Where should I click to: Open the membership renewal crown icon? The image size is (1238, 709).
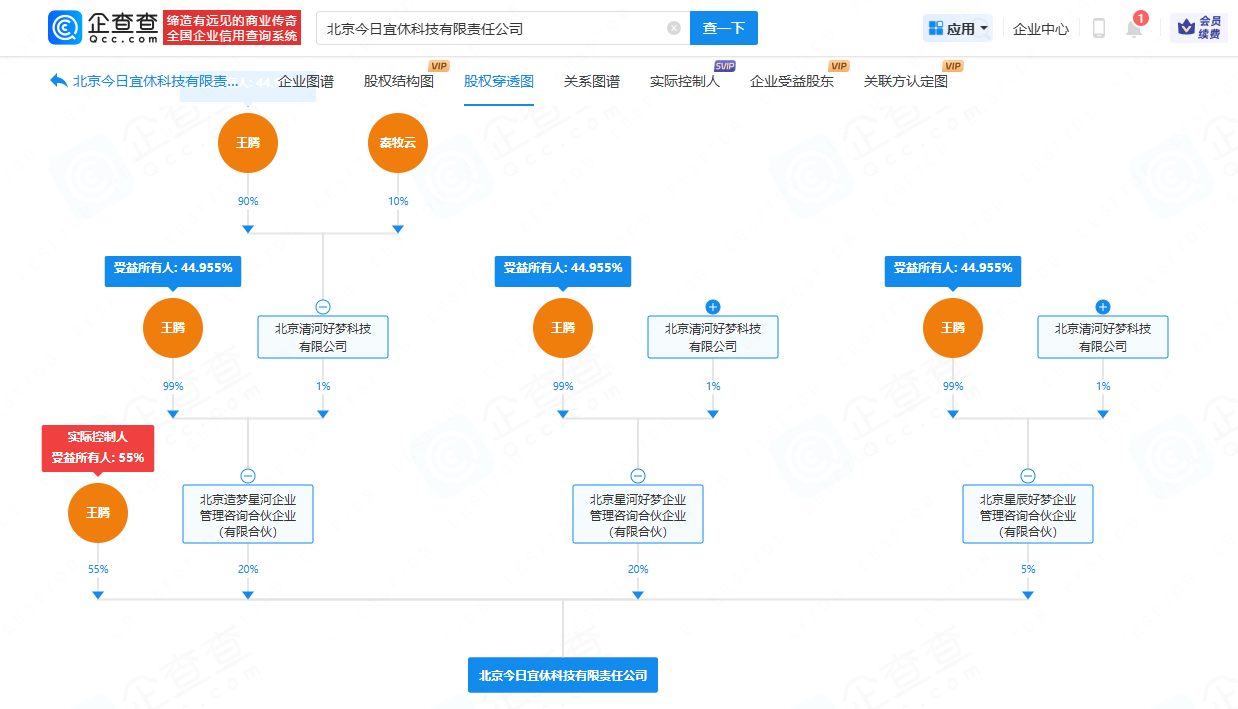[x=1198, y=28]
